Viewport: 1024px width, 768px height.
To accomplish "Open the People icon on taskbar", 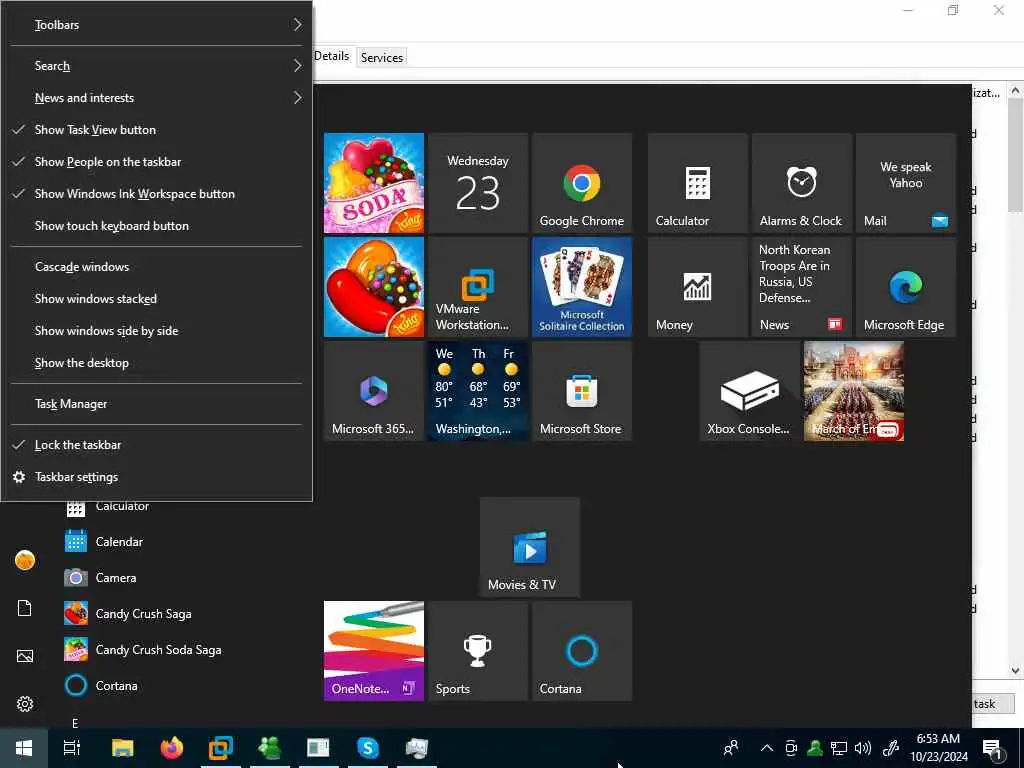I will tap(731, 748).
